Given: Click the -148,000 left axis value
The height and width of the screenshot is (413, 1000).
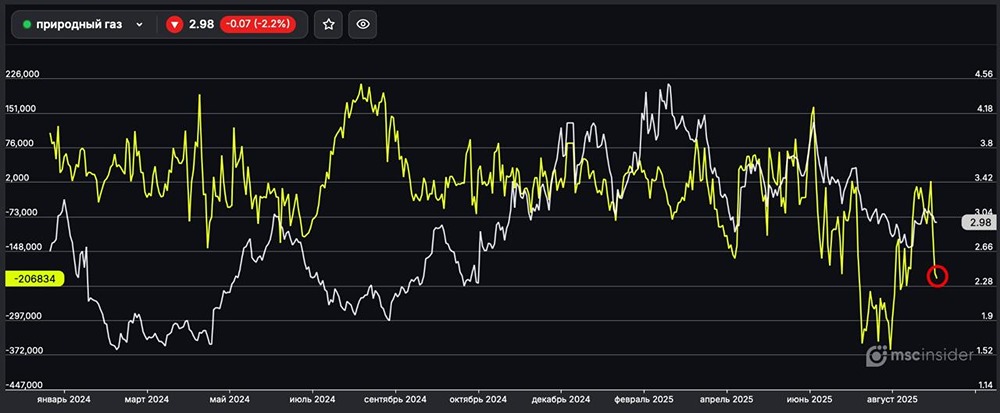Looking at the screenshot, I should (22, 247).
